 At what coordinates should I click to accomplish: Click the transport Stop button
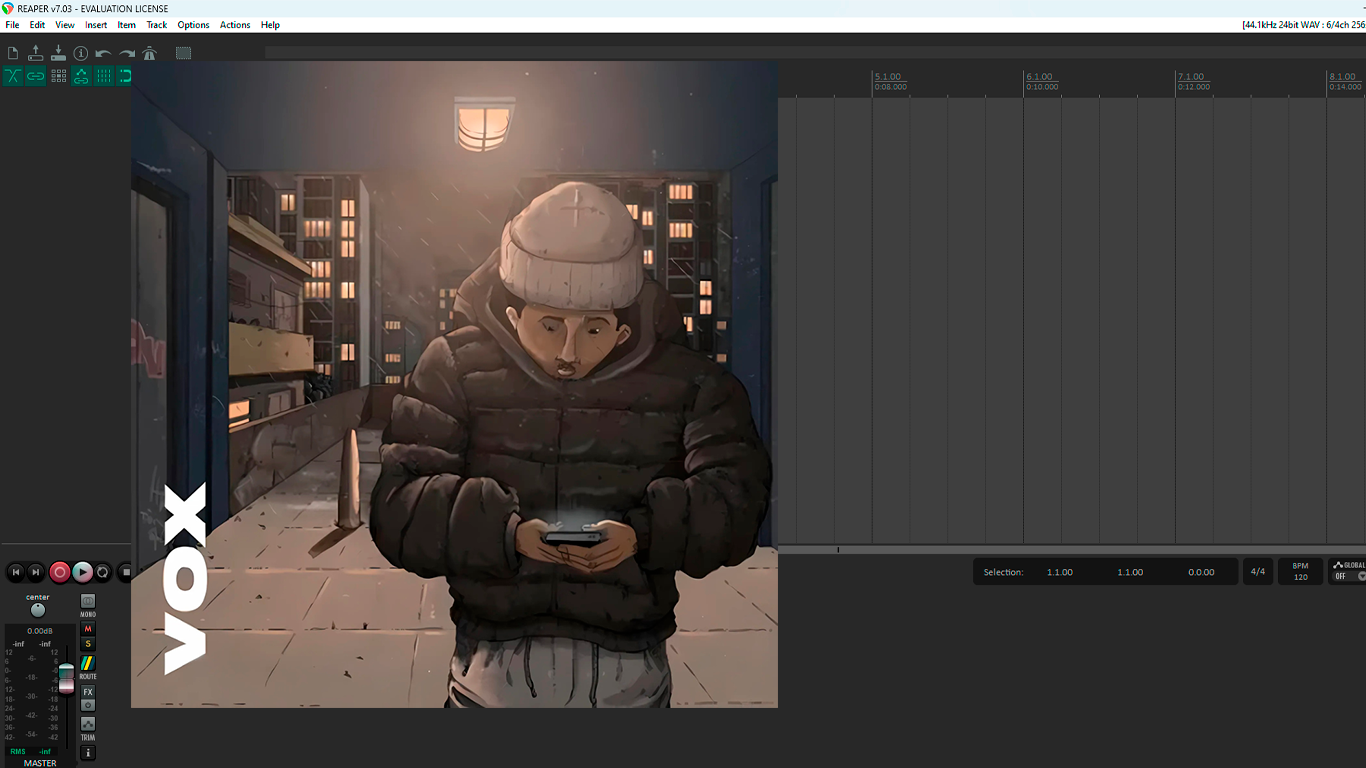[x=124, y=572]
